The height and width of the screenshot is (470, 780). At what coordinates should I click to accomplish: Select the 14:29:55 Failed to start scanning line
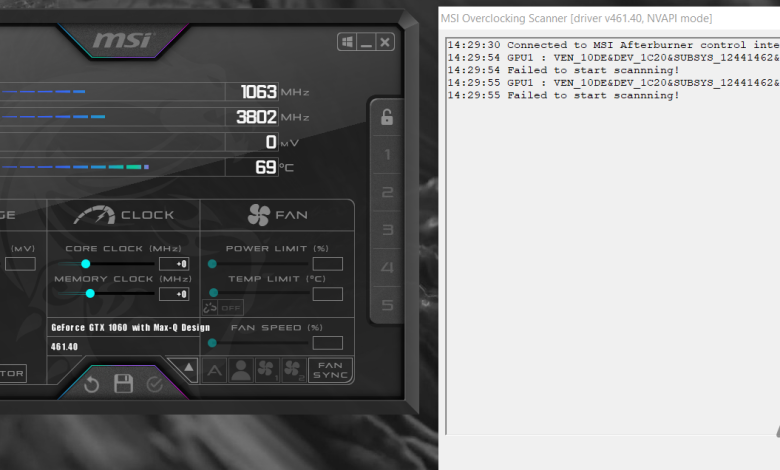563,95
